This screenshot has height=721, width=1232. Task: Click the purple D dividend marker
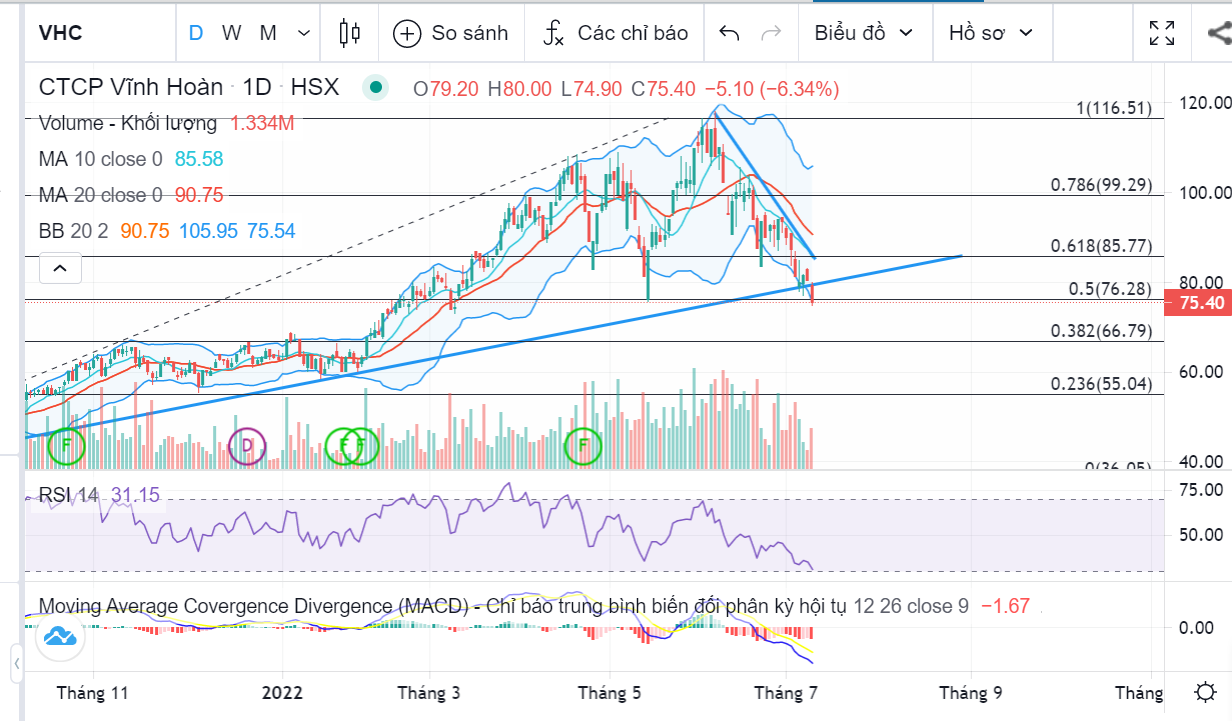(x=248, y=445)
